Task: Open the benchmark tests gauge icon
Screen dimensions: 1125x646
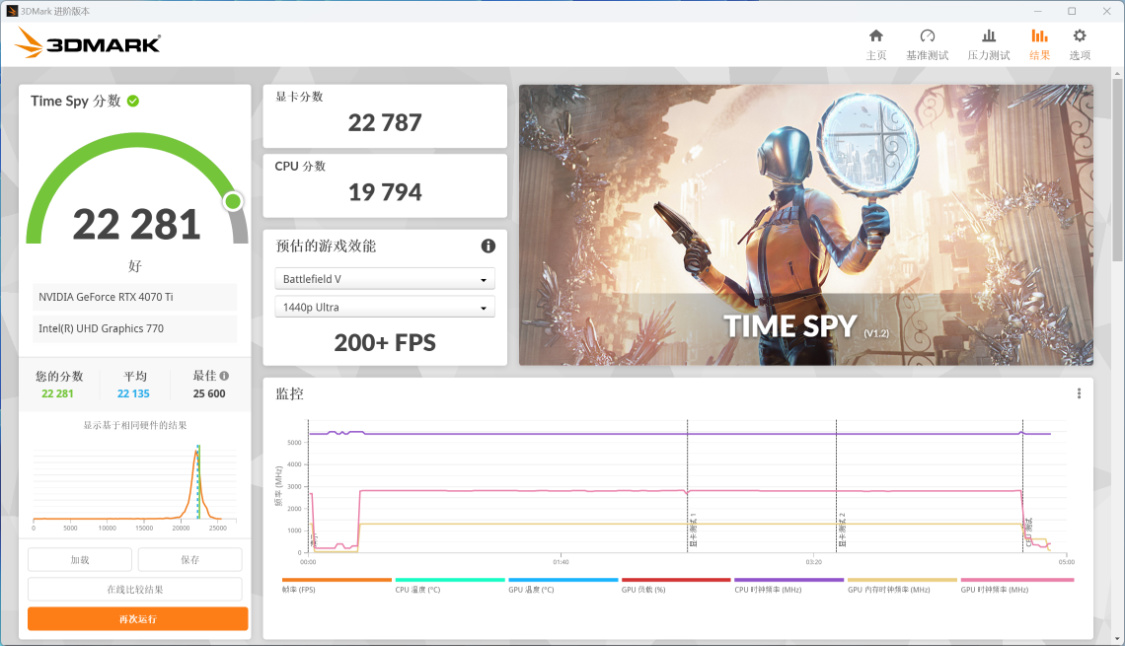Action: pos(927,36)
